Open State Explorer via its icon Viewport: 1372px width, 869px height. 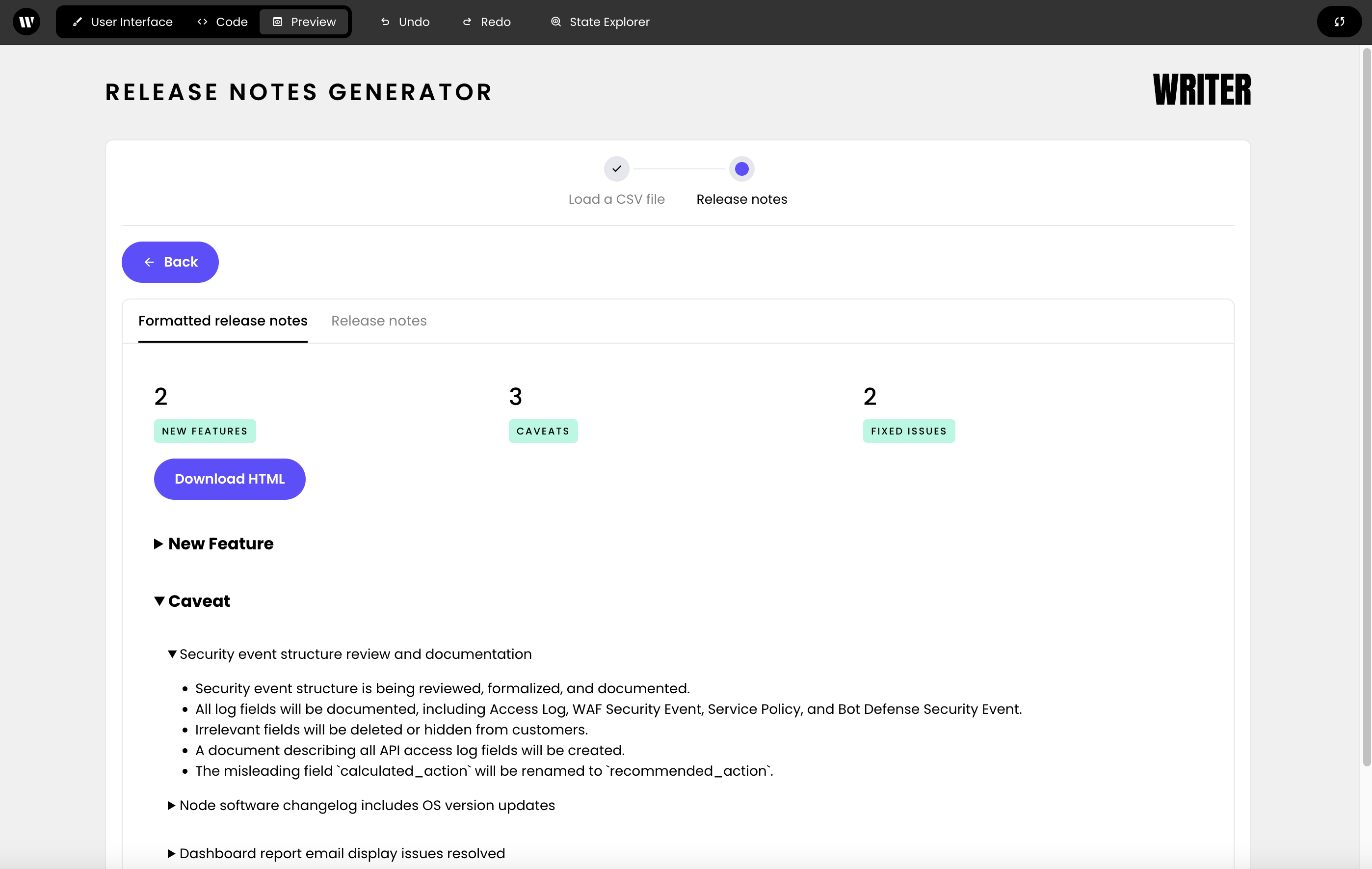point(555,22)
